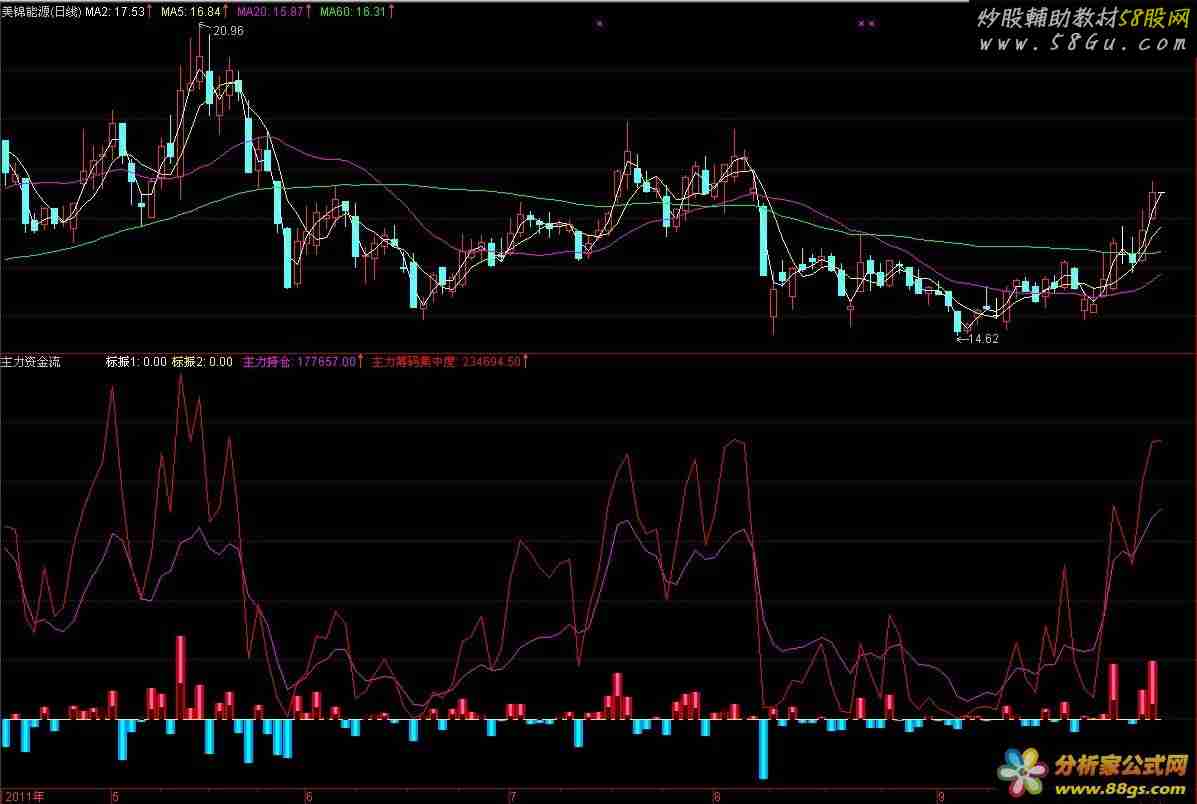The width and height of the screenshot is (1197, 804).
Task: Click the 主力筹码集中度 234694.50 readout
Action: pos(446,362)
